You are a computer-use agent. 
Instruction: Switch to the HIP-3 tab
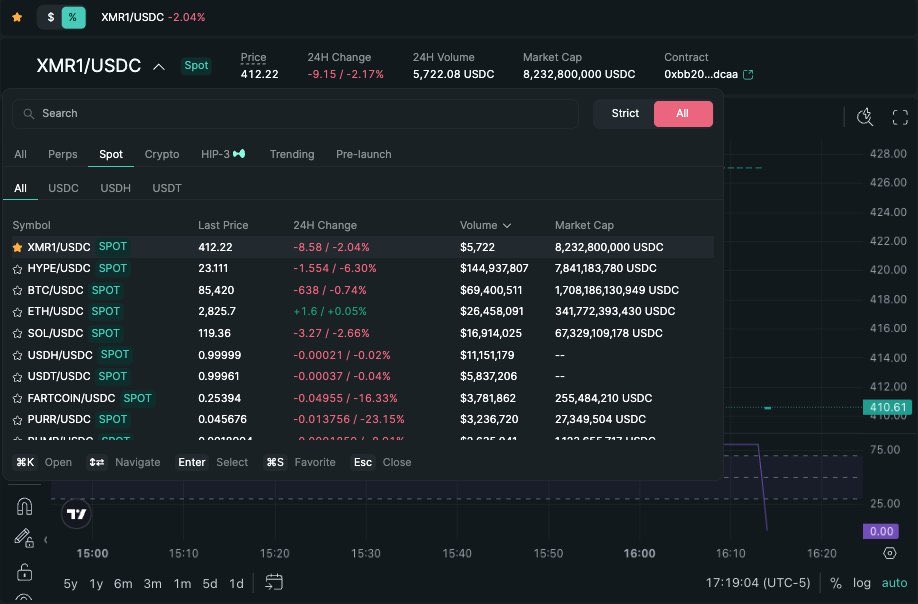point(222,154)
